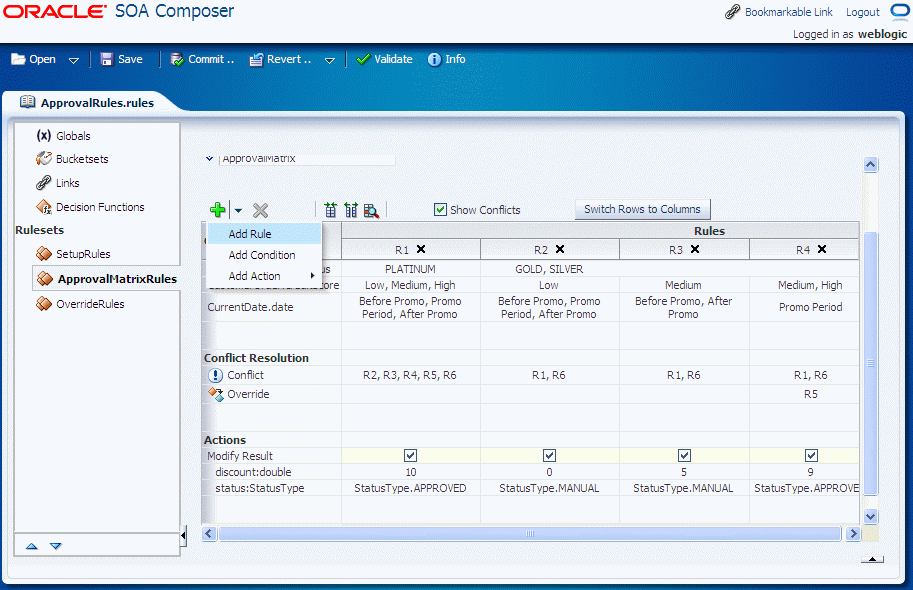
Task: Click the Bucketsets icon
Action: (44, 158)
